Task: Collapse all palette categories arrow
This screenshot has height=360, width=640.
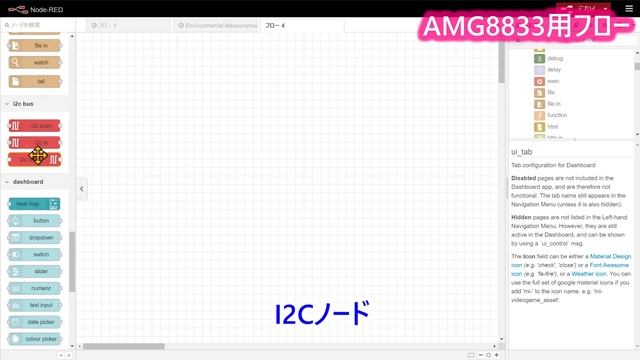Action: click(61, 355)
